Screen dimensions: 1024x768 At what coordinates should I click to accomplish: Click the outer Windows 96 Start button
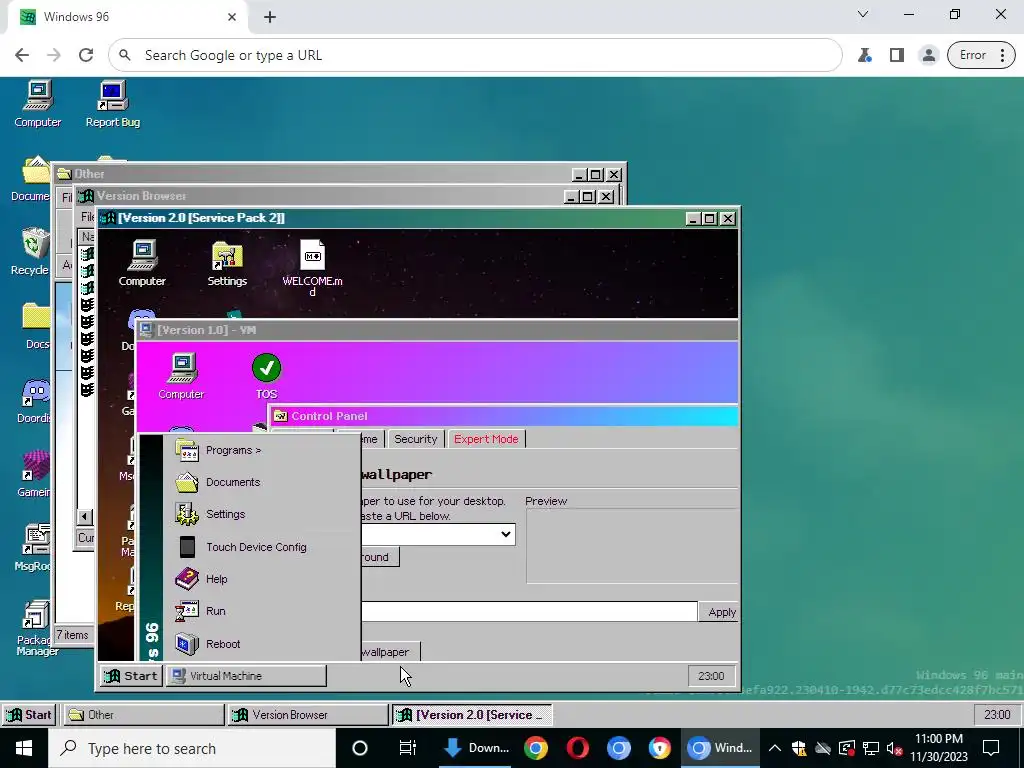coord(29,714)
